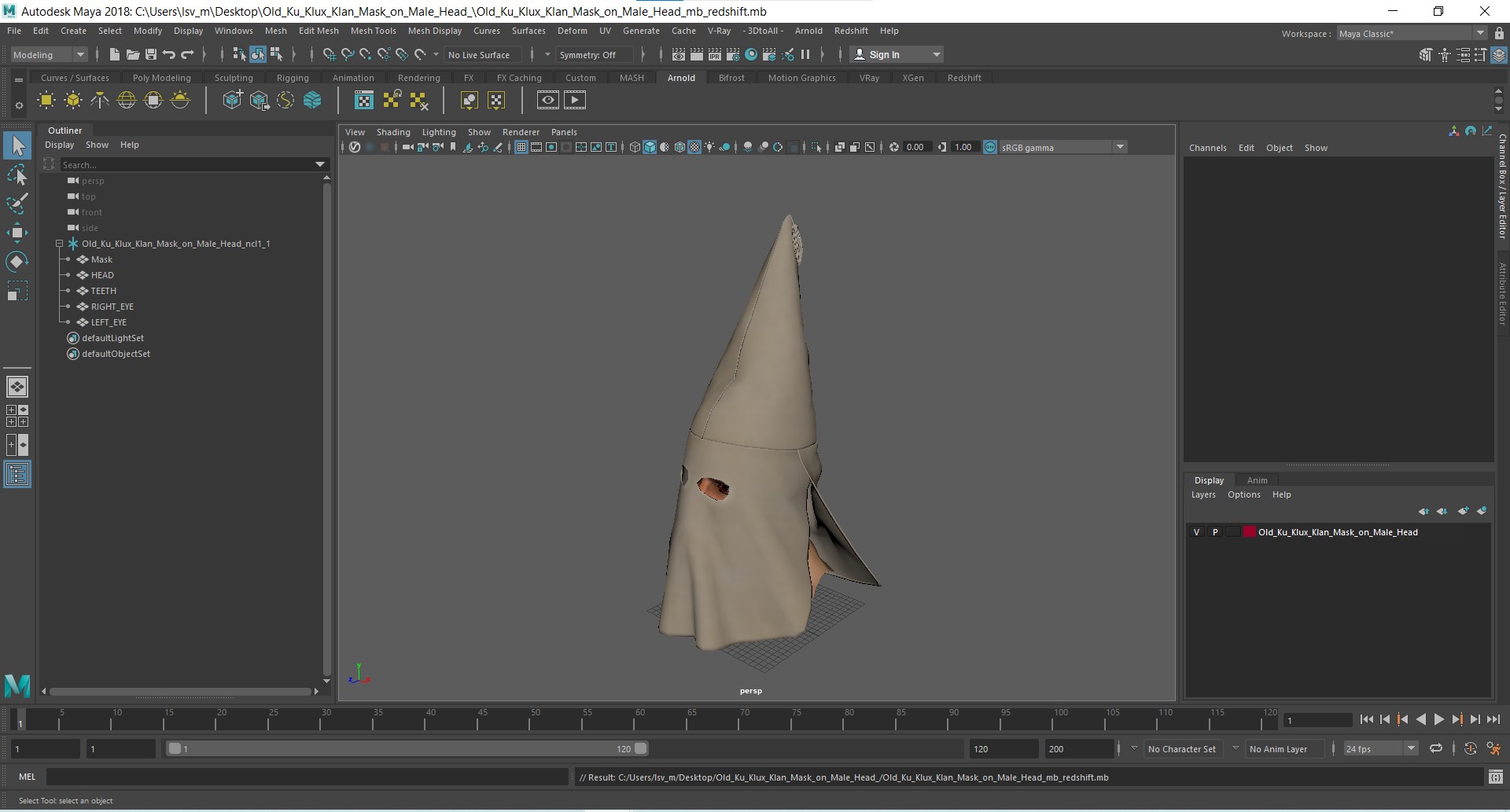Open Arnold RenderView from shelf
The image size is (1510, 812).
(x=548, y=100)
